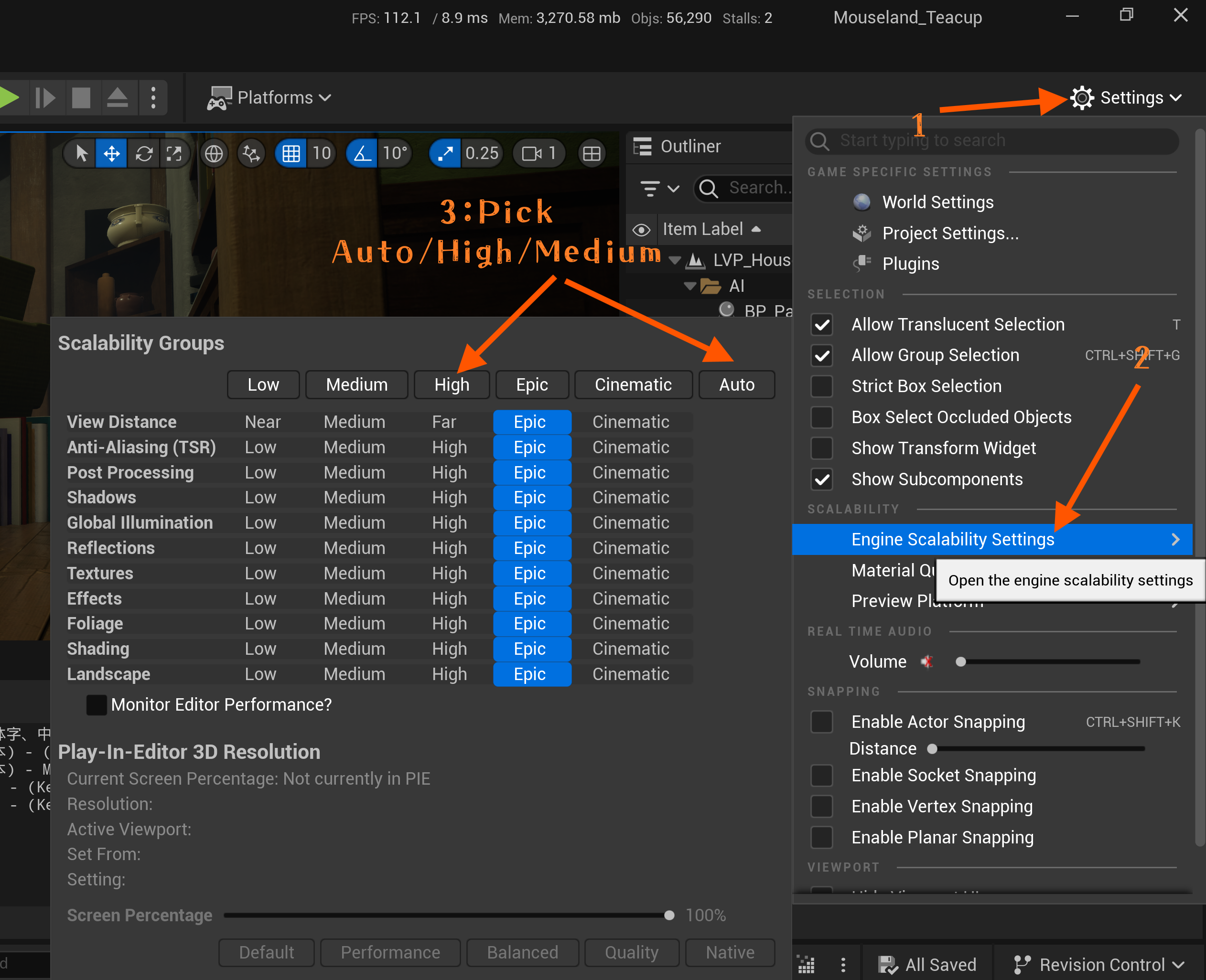Select the Scale tool
1206x980 pixels.
174,153
